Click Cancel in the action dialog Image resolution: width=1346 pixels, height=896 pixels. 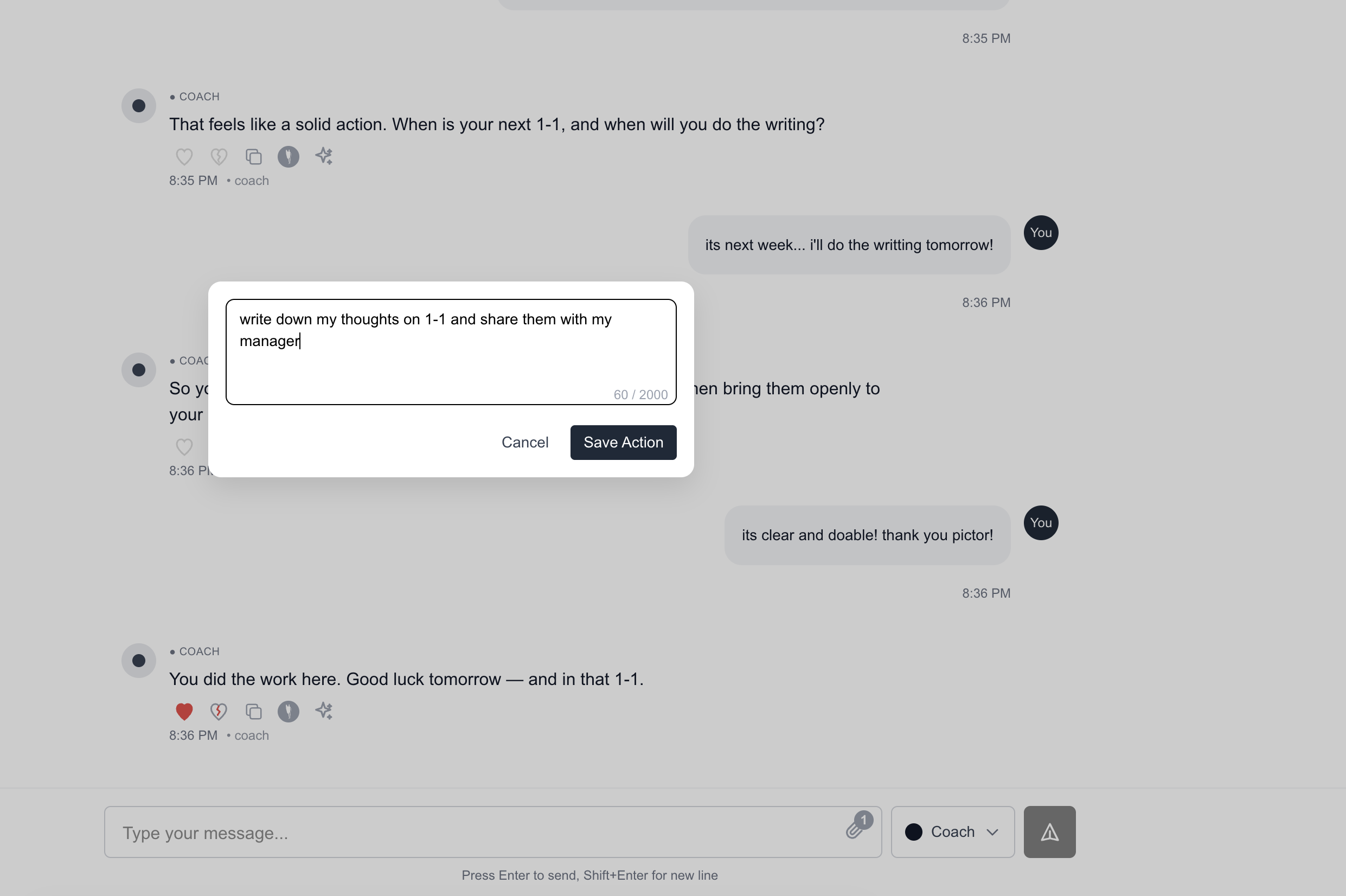tap(524, 441)
